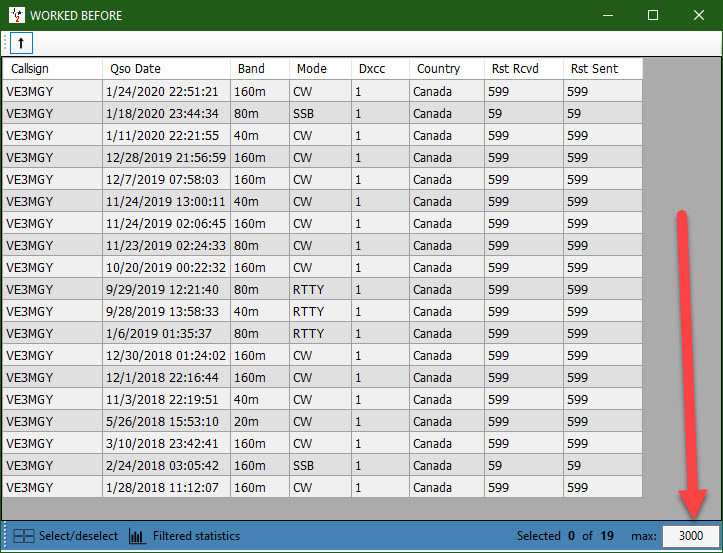Sort by the Country column header
Screen dimensions: 723x553
click(446, 69)
